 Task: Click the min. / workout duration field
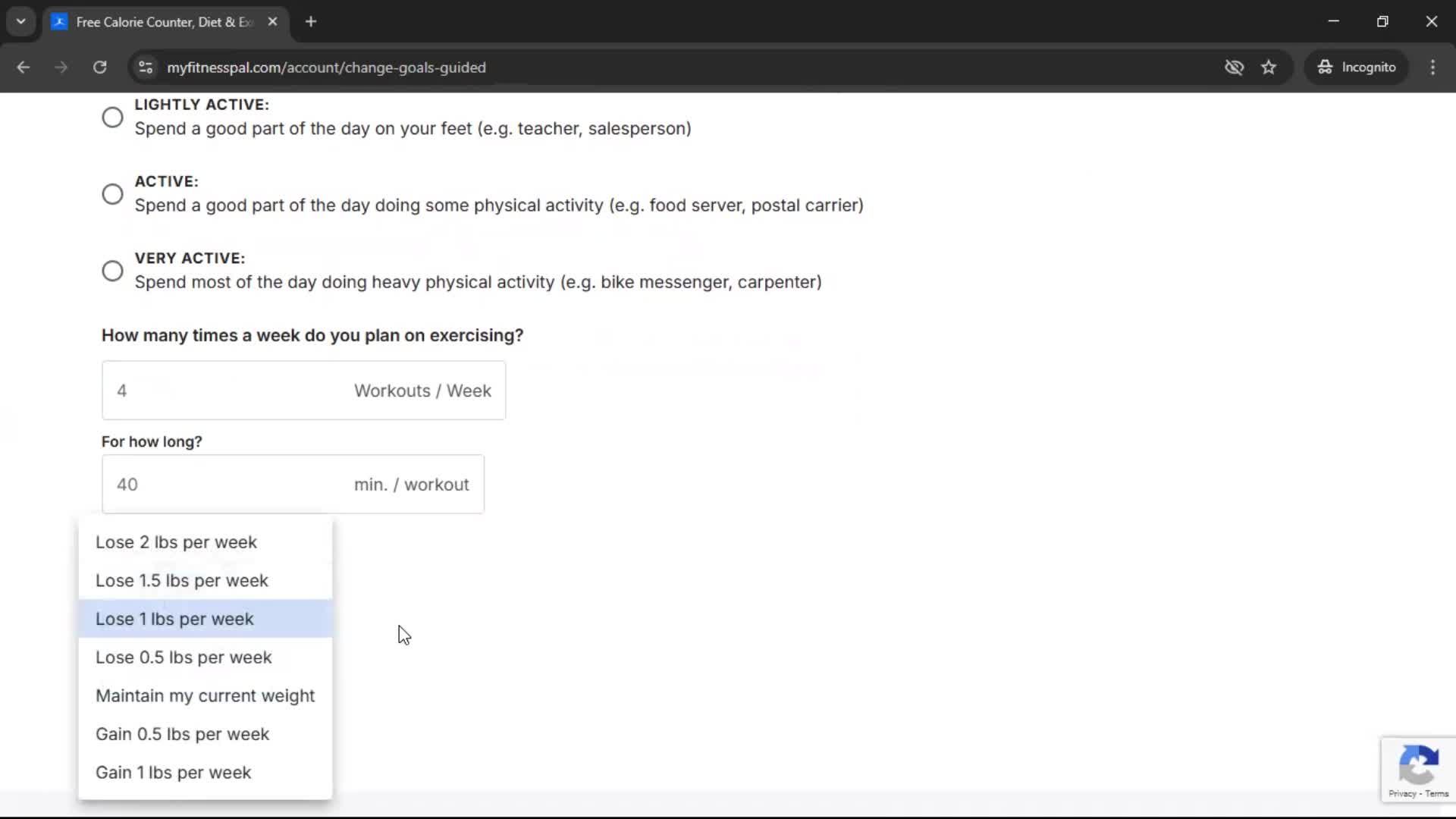293,485
